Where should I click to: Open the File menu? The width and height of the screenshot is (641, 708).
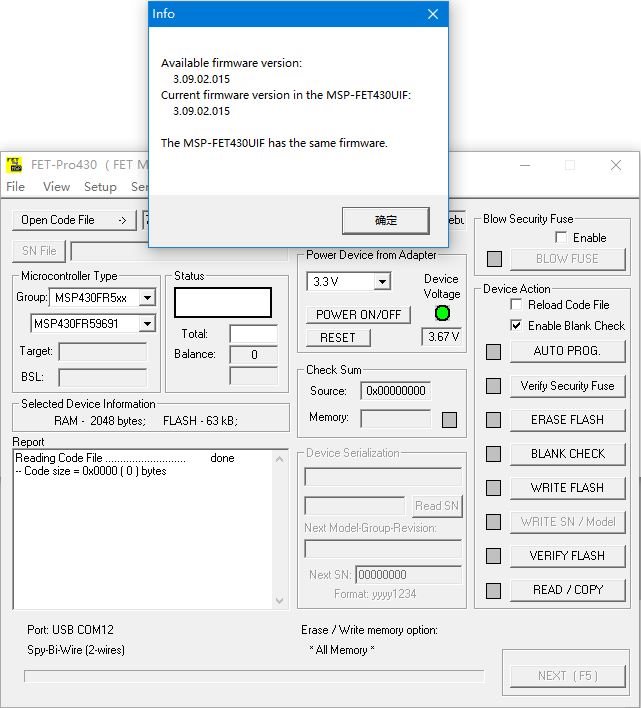tap(15, 186)
